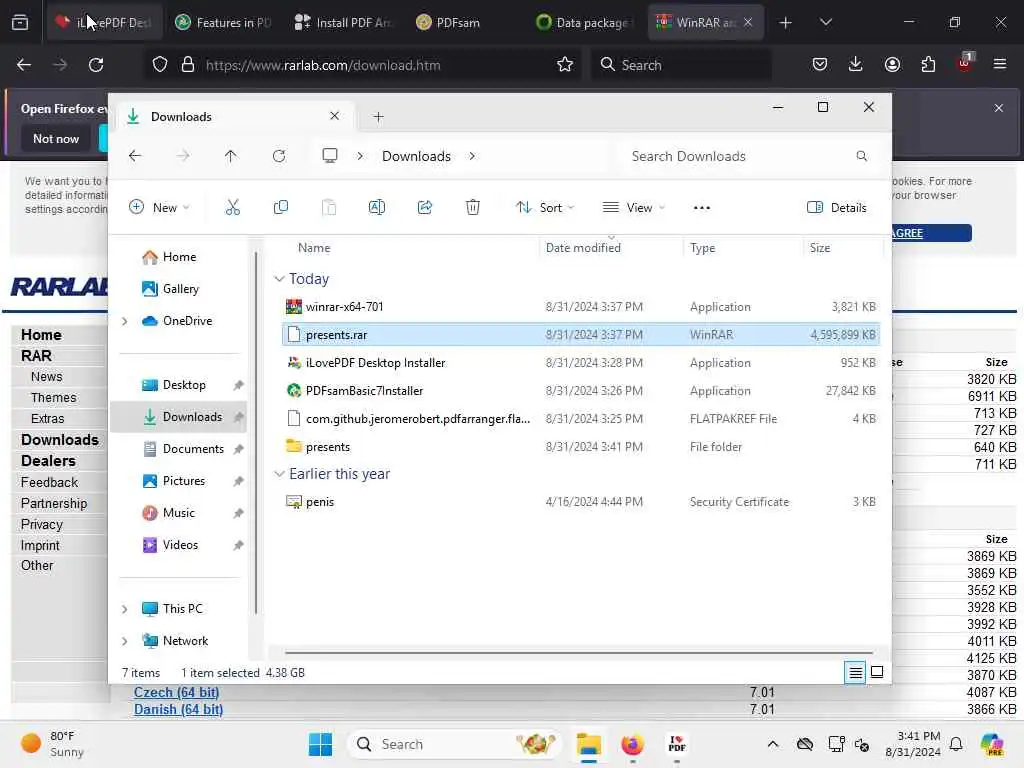
Task: Open the See more ellipsis menu
Action: pos(701,208)
